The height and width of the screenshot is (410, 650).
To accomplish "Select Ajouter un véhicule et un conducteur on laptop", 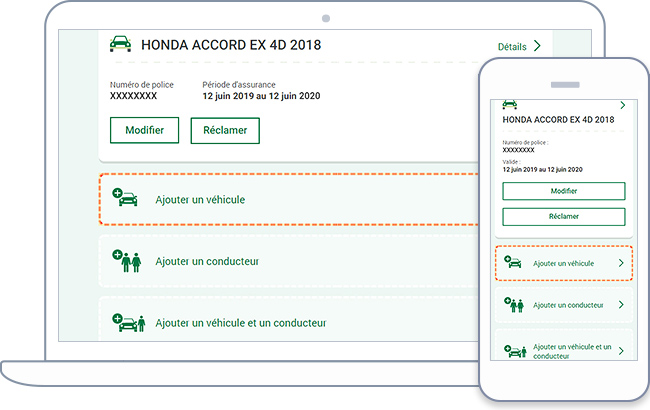I will coord(241,323).
